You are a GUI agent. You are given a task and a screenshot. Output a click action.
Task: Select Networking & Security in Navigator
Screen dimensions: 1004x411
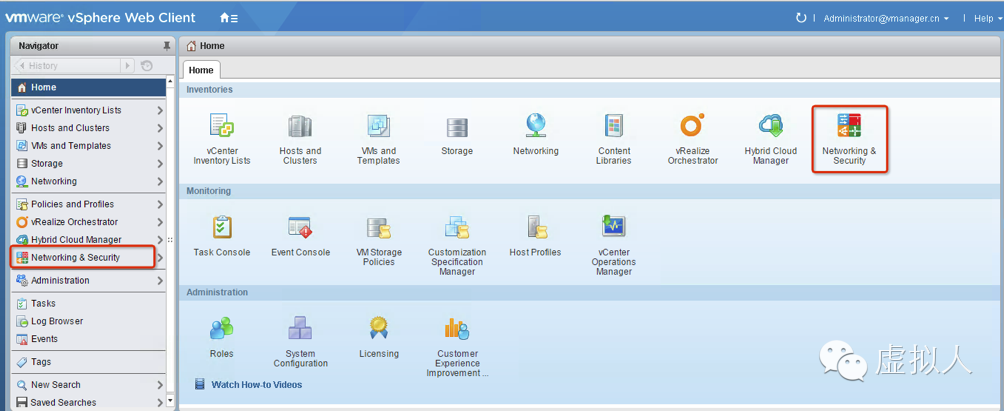pos(88,257)
